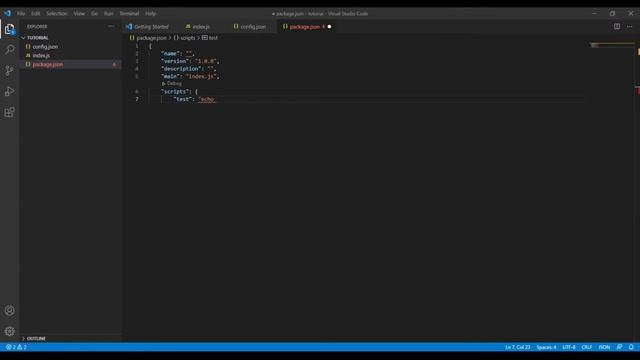This screenshot has width=640, height=360.
Task: Open the File menu
Action: 21,13
